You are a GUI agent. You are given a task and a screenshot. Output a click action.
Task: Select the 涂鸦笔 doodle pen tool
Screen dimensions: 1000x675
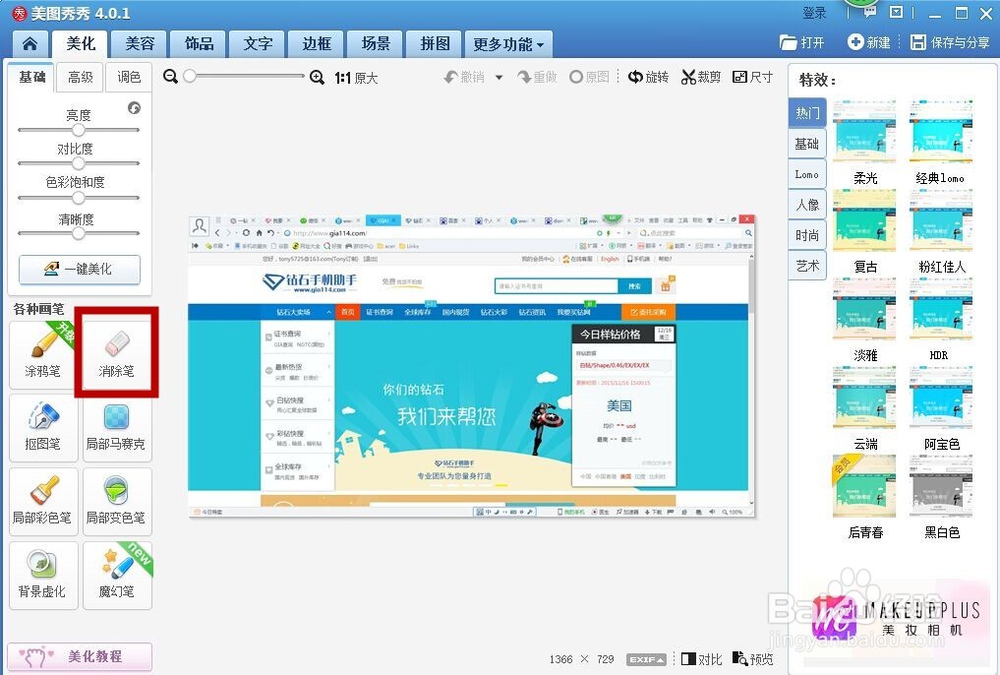point(43,354)
